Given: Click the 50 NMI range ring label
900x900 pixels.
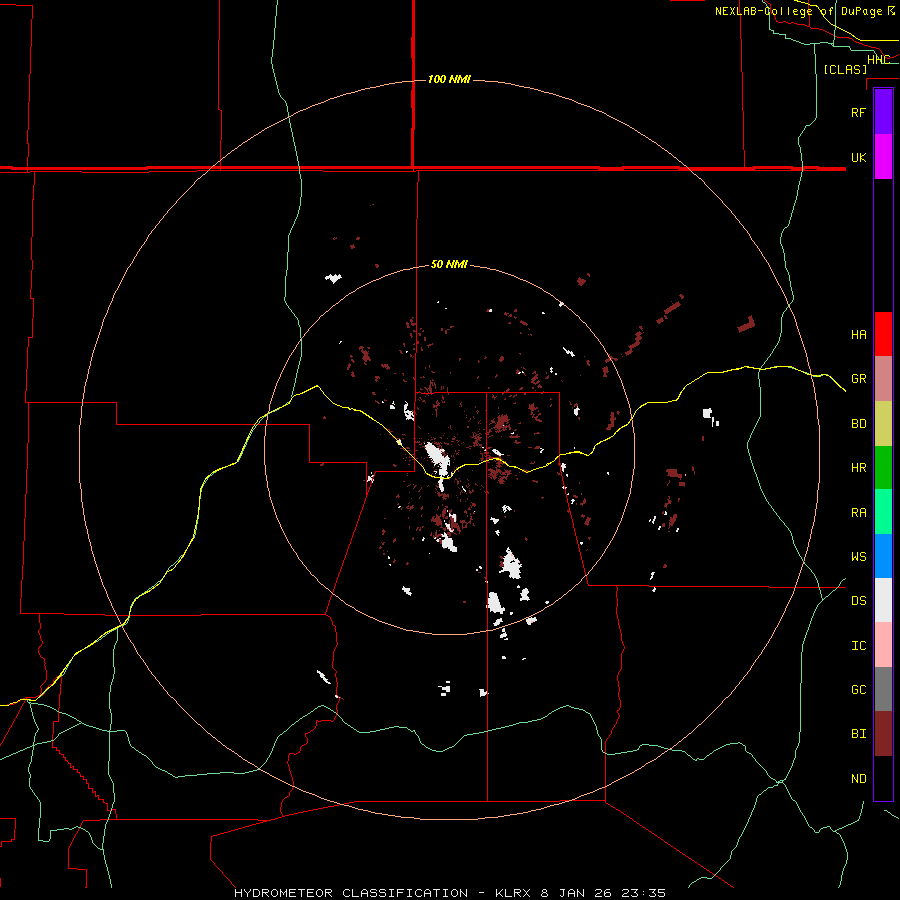Looking at the screenshot, I should pos(449,265).
